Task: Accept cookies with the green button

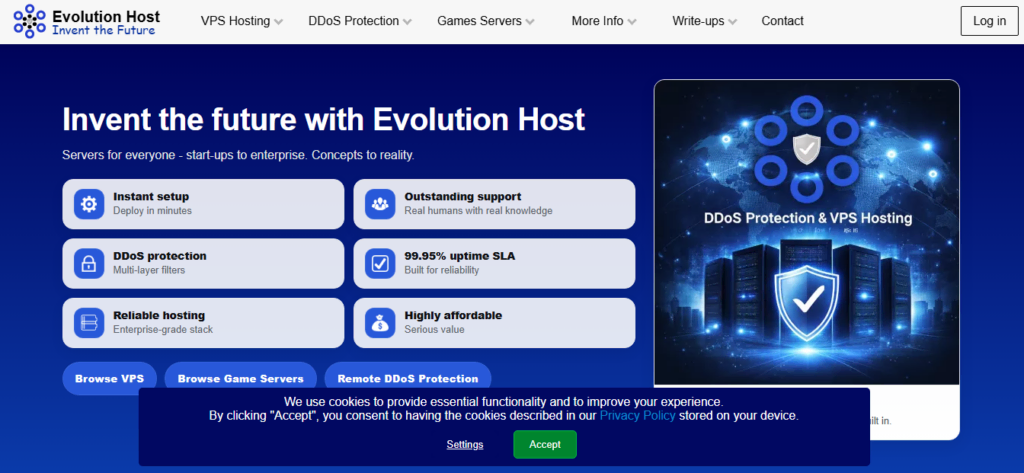Action: pyautogui.click(x=545, y=444)
